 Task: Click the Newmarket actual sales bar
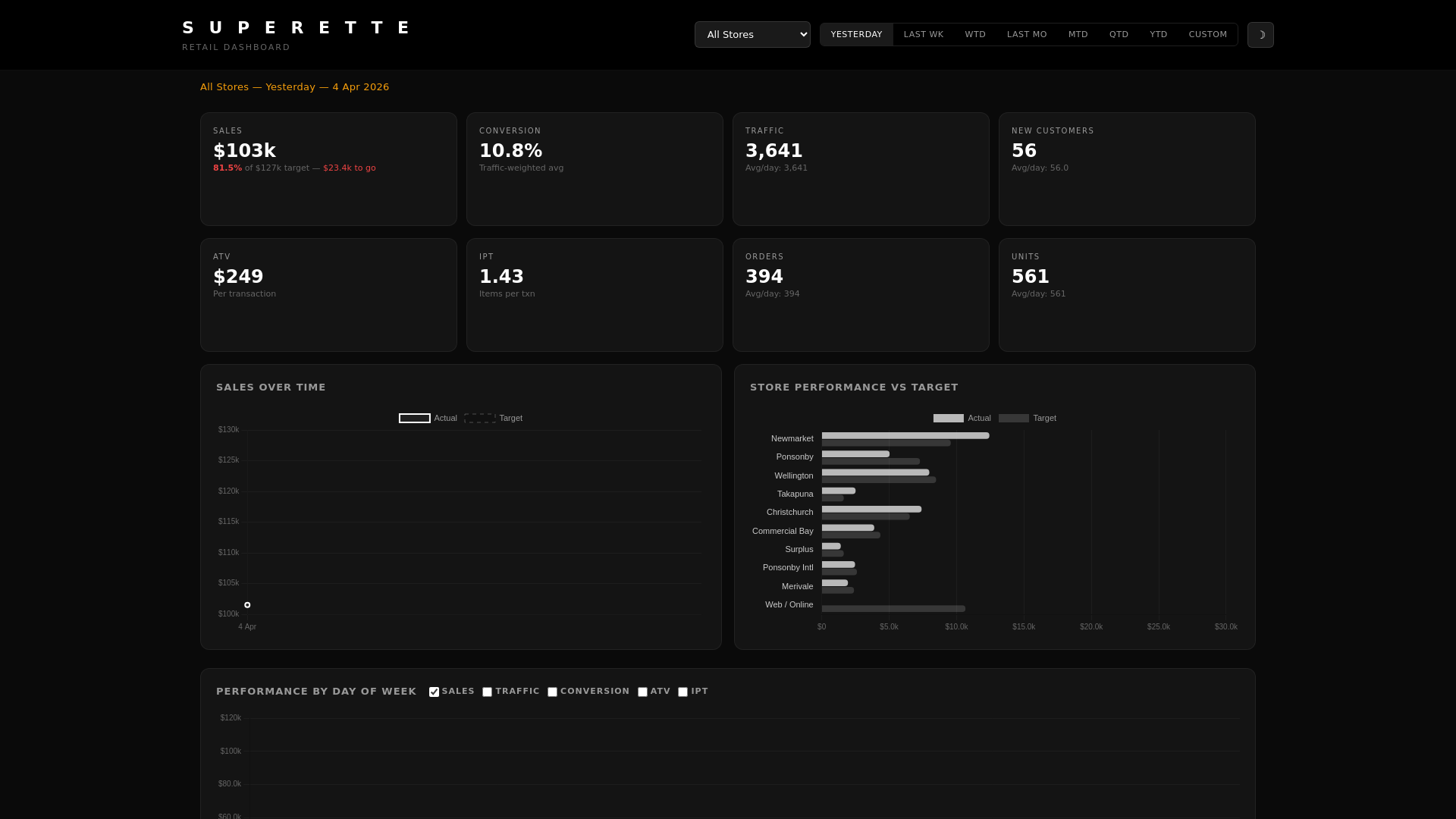[x=905, y=436]
